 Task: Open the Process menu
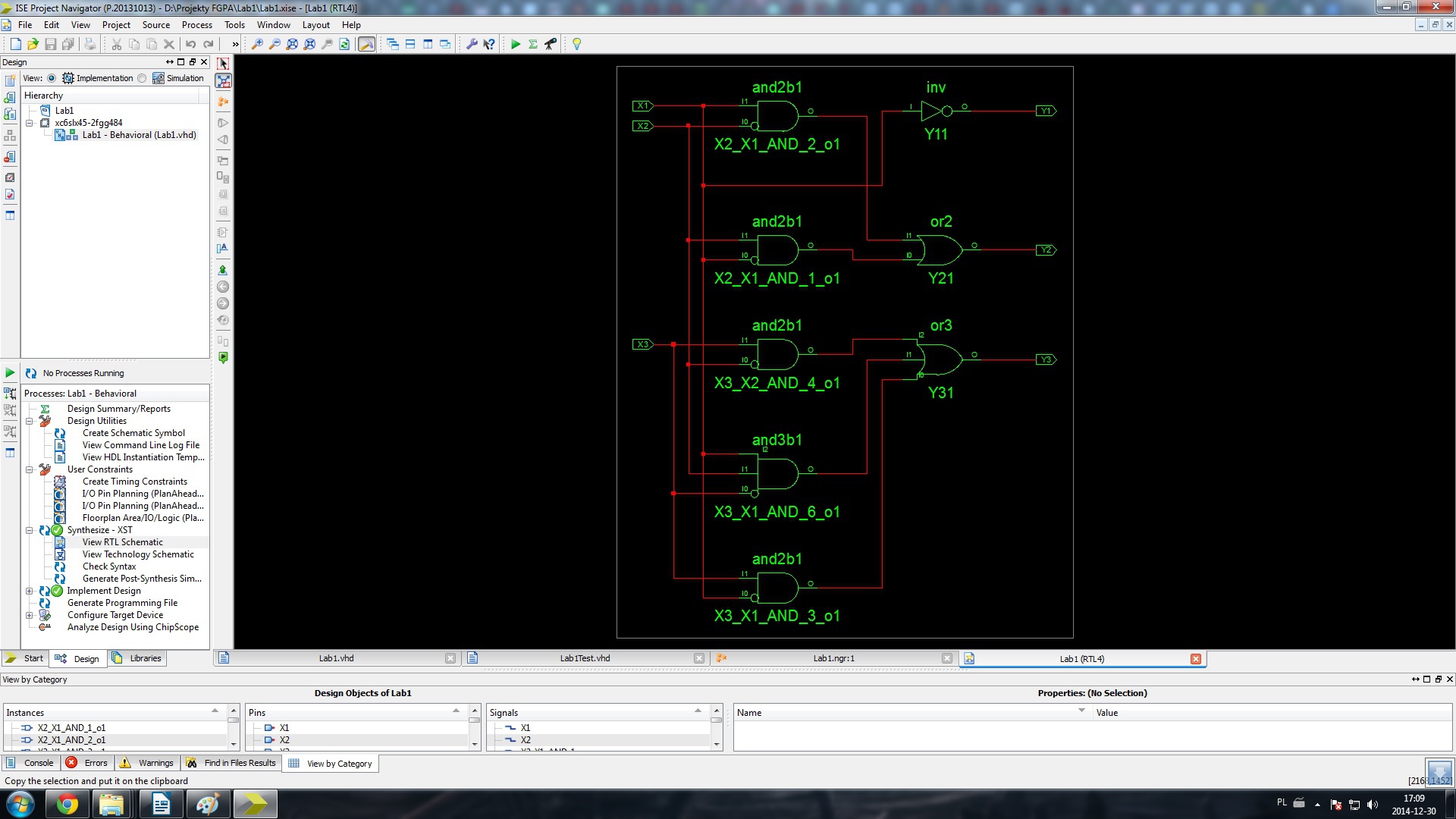196,25
